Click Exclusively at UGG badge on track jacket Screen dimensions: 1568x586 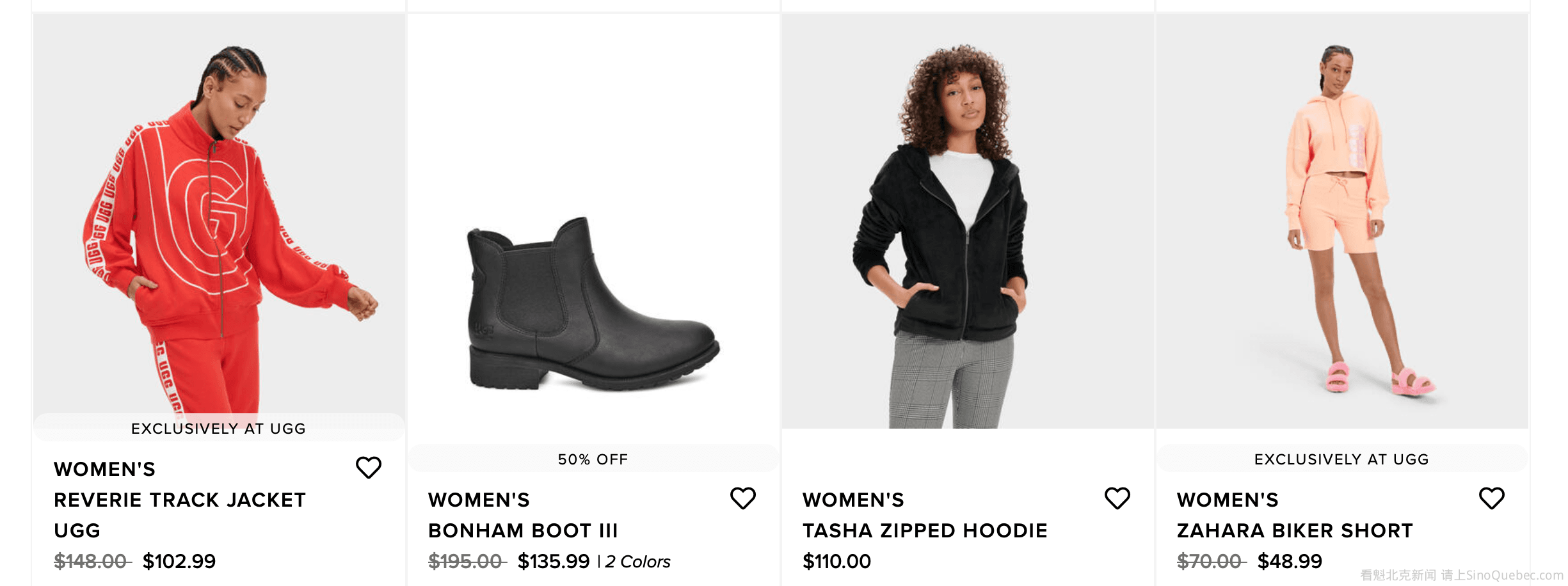pyautogui.click(x=218, y=429)
